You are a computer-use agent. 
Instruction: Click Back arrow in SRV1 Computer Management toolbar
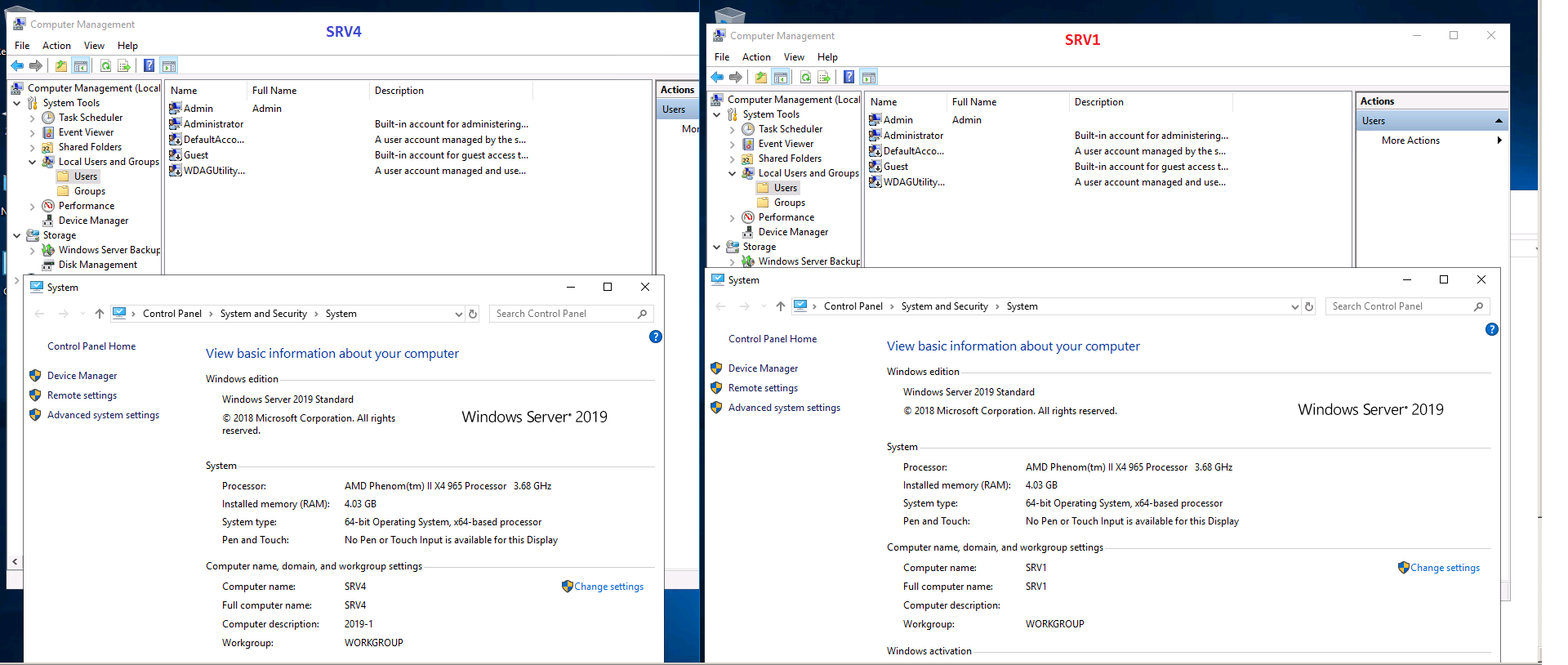pyautogui.click(x=717, y=77)
